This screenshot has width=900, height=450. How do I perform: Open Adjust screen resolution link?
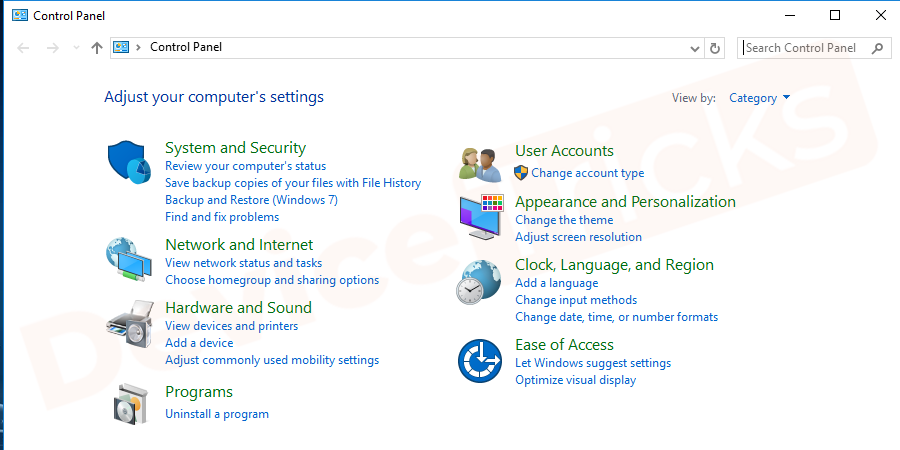578,237
